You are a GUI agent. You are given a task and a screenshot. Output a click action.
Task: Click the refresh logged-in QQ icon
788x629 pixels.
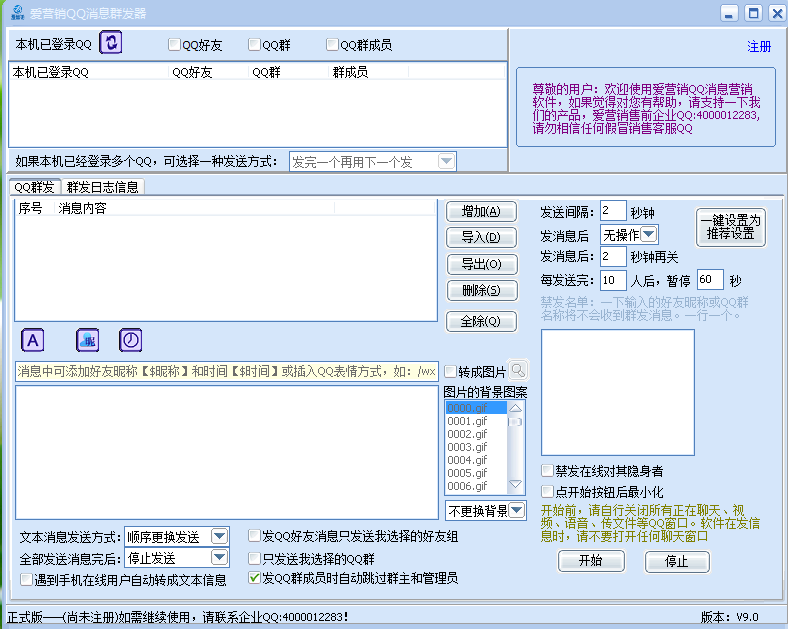(x=111, y=42)
